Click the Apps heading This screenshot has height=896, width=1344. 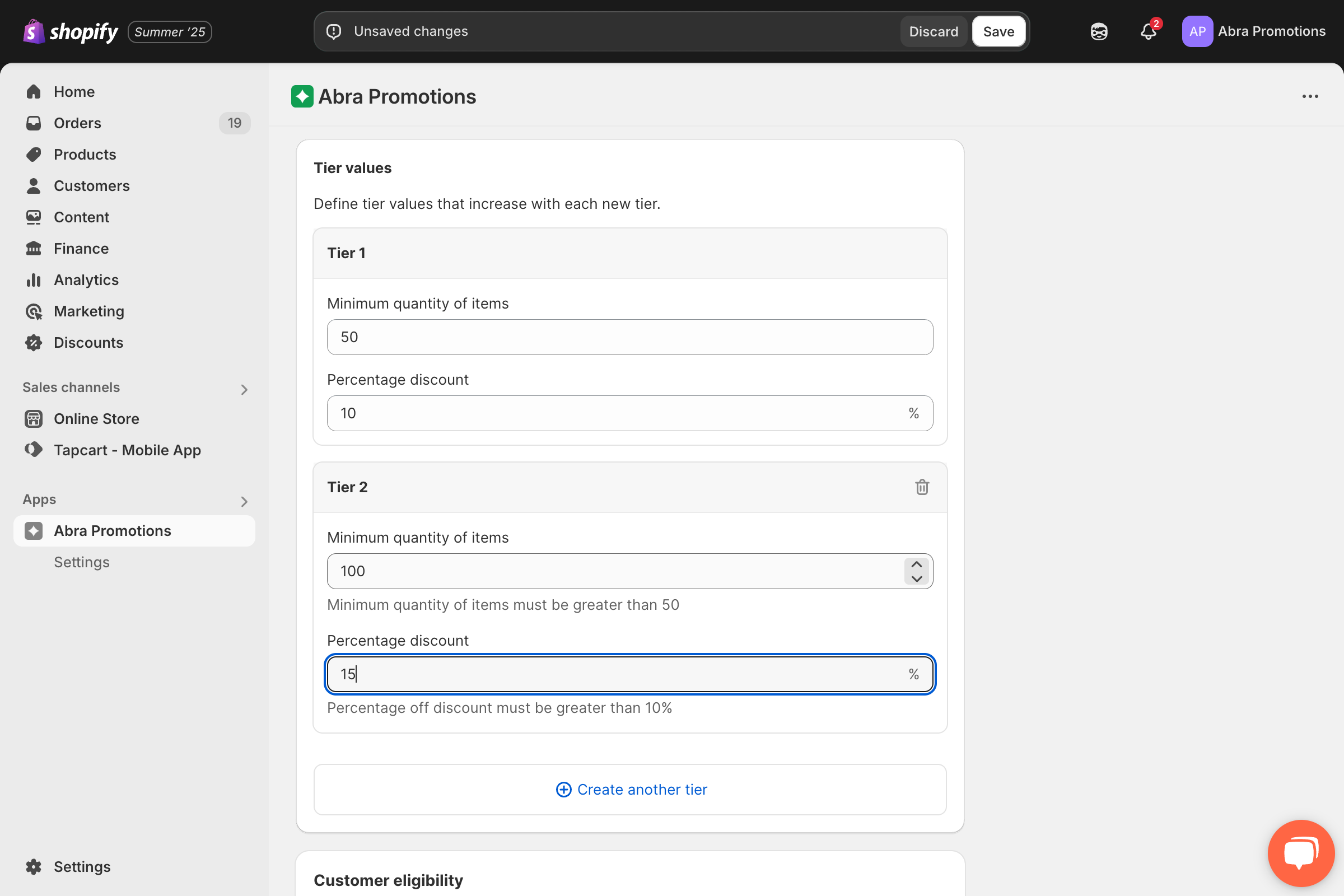39,500
